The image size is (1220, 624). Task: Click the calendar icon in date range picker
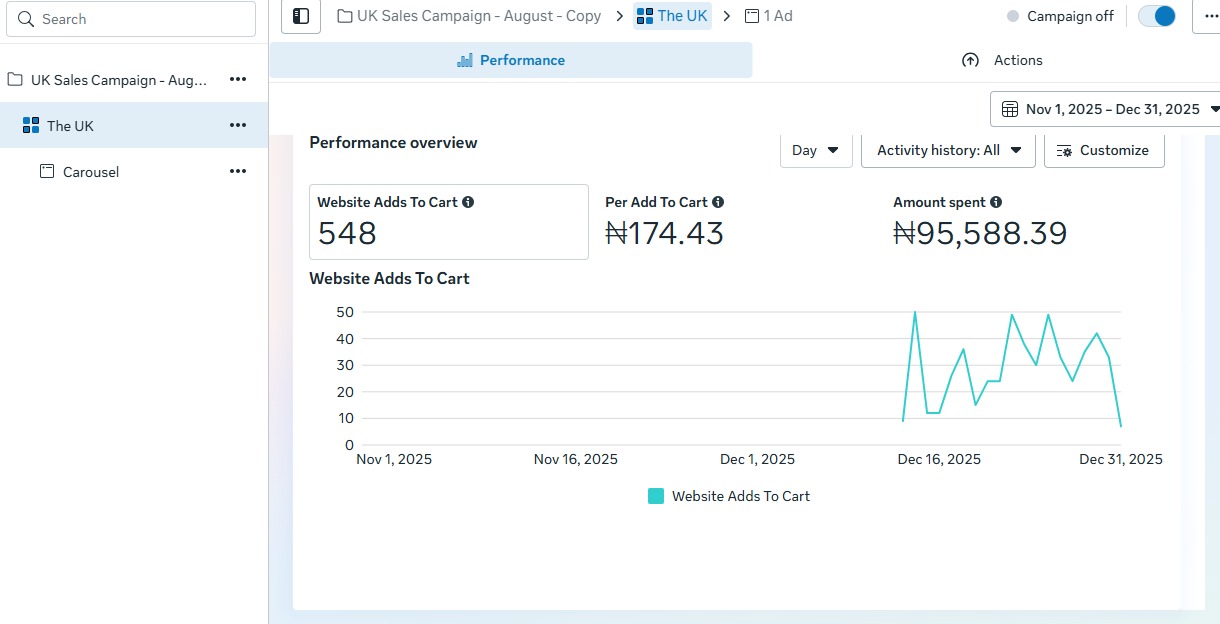click(x=1010, y=109)
